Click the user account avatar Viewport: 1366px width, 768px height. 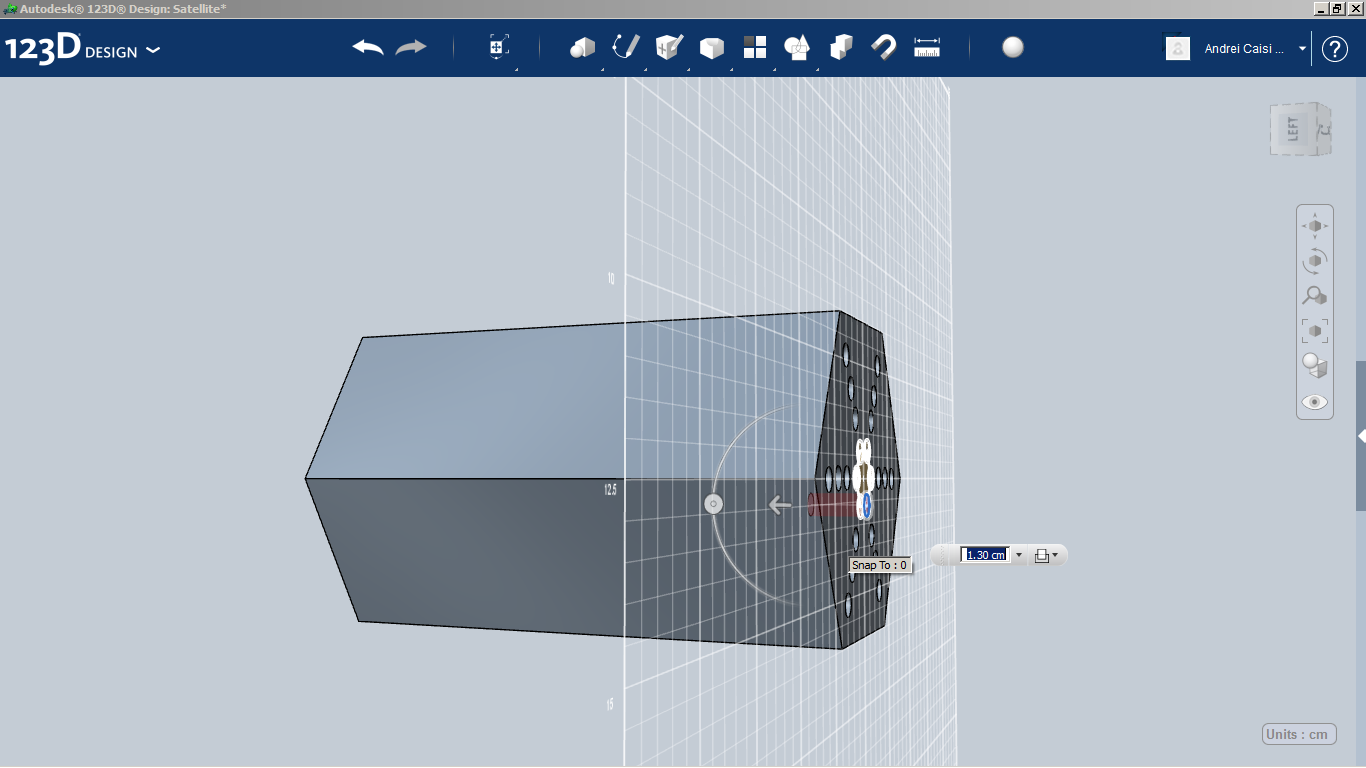click(x=1178, y=48)
